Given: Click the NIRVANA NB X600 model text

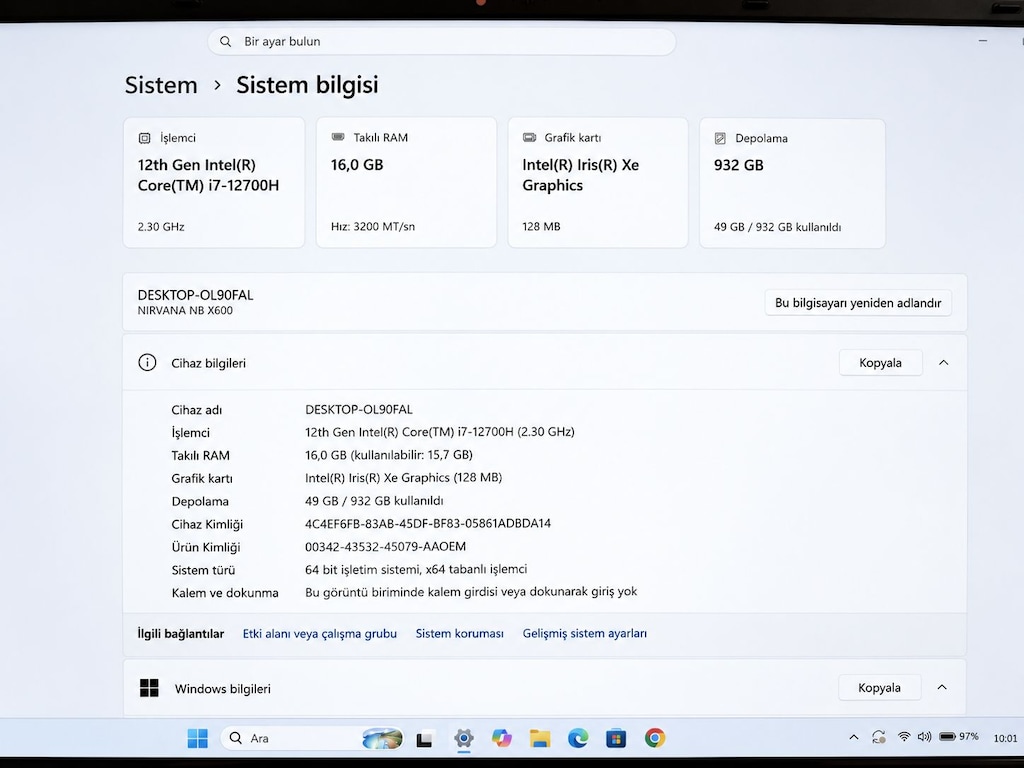Looking at the screenshot, I should [185, 311].
